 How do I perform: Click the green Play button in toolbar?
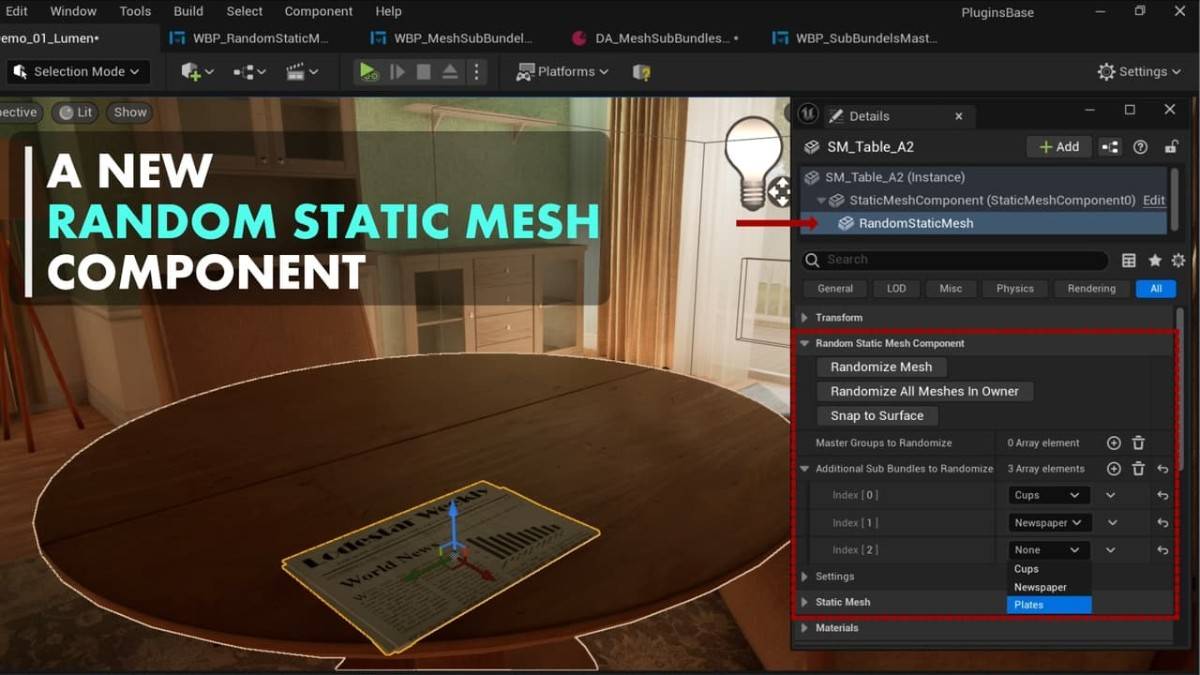(x=368, y=72)
